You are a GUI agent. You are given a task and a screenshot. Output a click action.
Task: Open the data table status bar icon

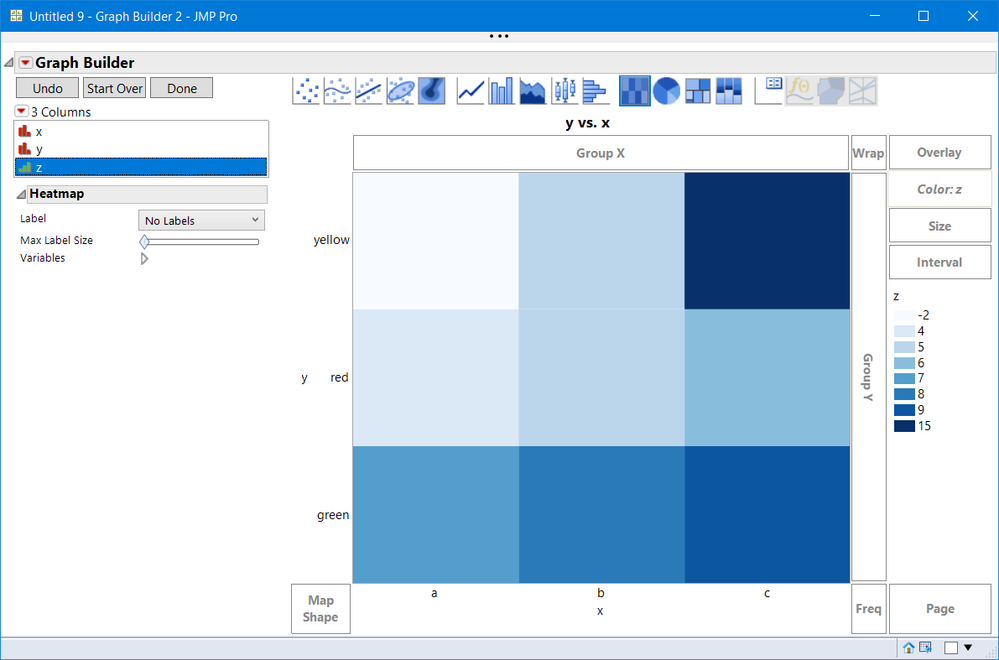coord(925,648)
